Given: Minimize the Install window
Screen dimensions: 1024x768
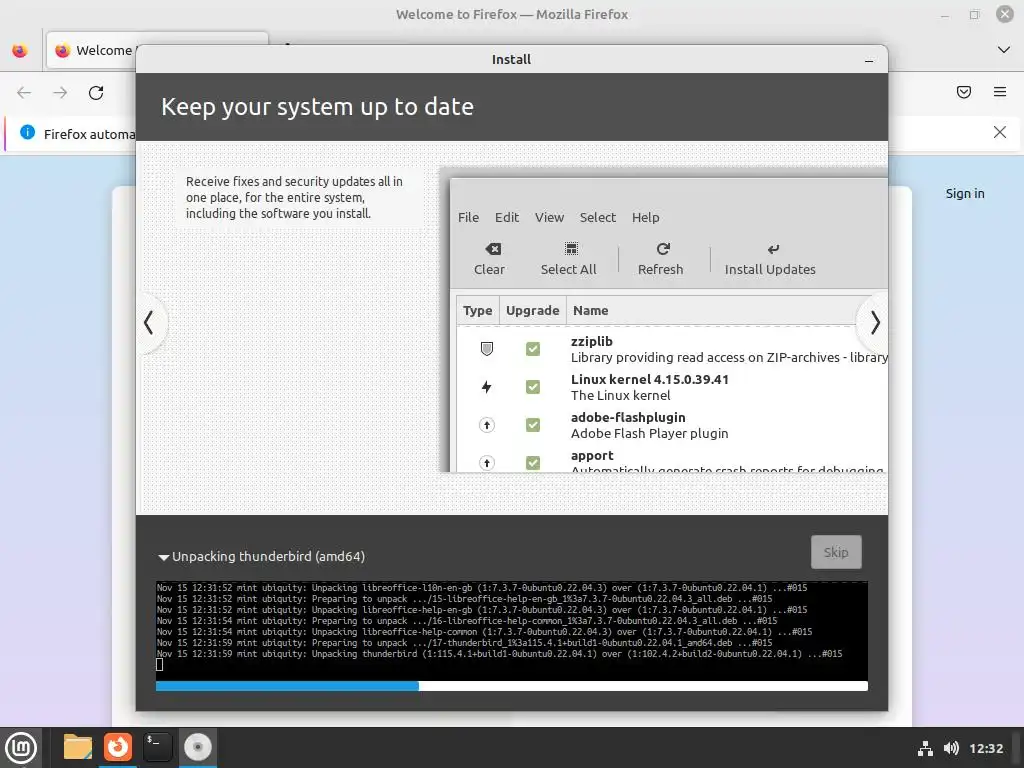Looking at the screenshot, I should 869,60.
